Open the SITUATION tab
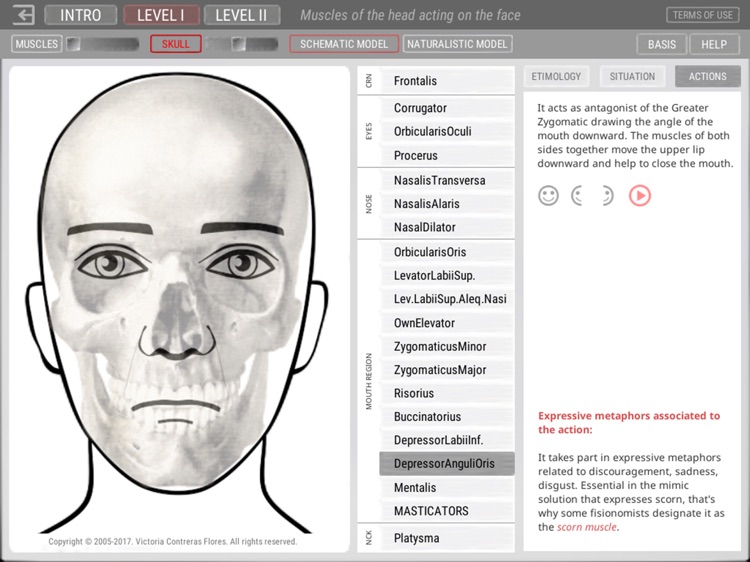750x562 pixels. (x=632, y=77)
